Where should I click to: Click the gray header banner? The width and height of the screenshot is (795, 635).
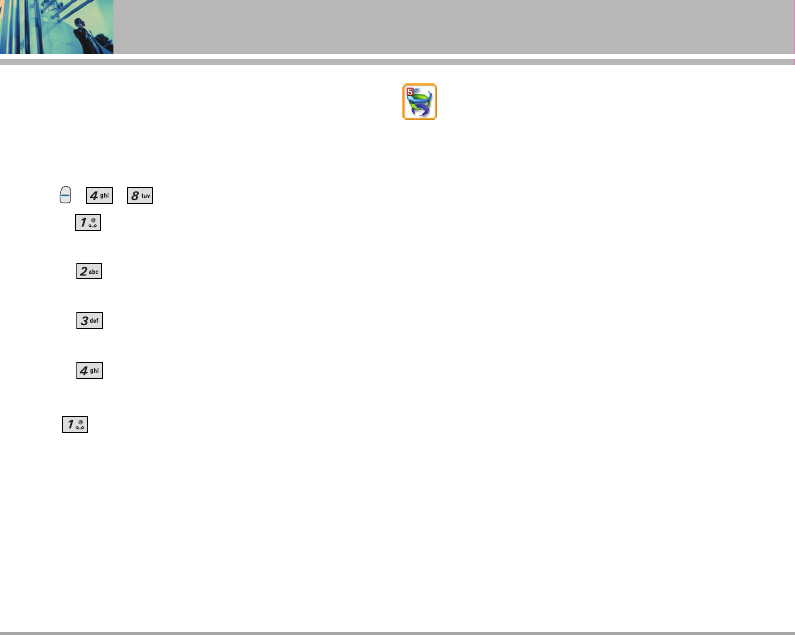point(454,27)
